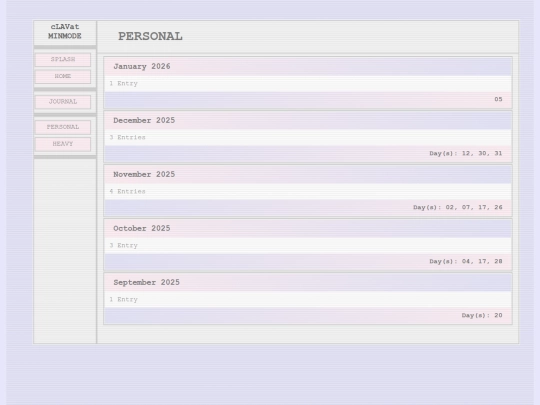The image size is (540, 405).
Task: Click 'Day(s): 12, 30, 31' row
Action: (466, 153)
